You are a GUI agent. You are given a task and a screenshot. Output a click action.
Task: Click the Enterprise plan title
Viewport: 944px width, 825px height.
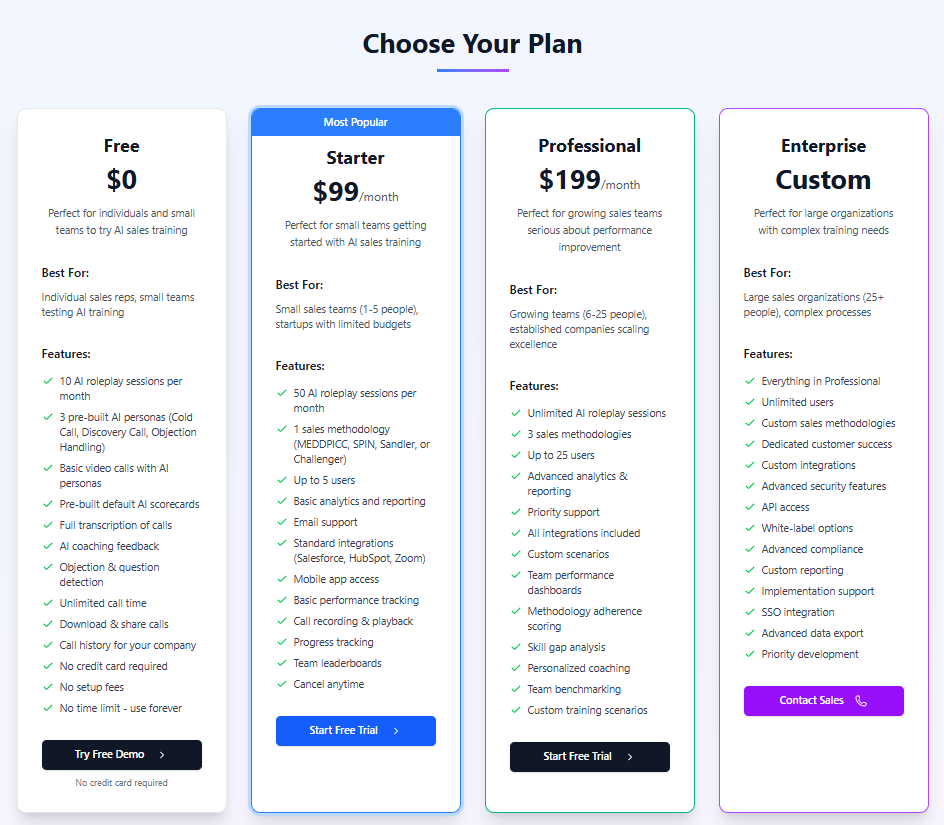[x=823, y=146]
